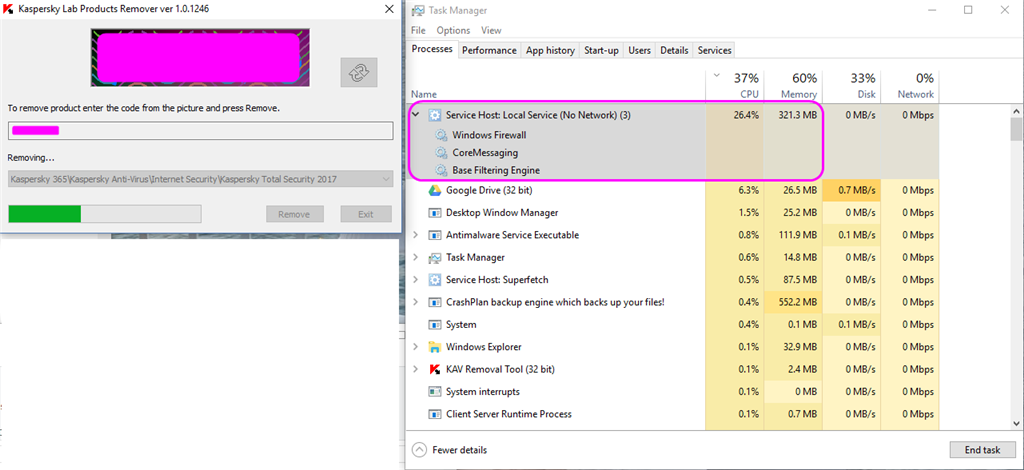Sort processes by the Network column
This screenshot has height=470, width=1024.
point(909,86)
